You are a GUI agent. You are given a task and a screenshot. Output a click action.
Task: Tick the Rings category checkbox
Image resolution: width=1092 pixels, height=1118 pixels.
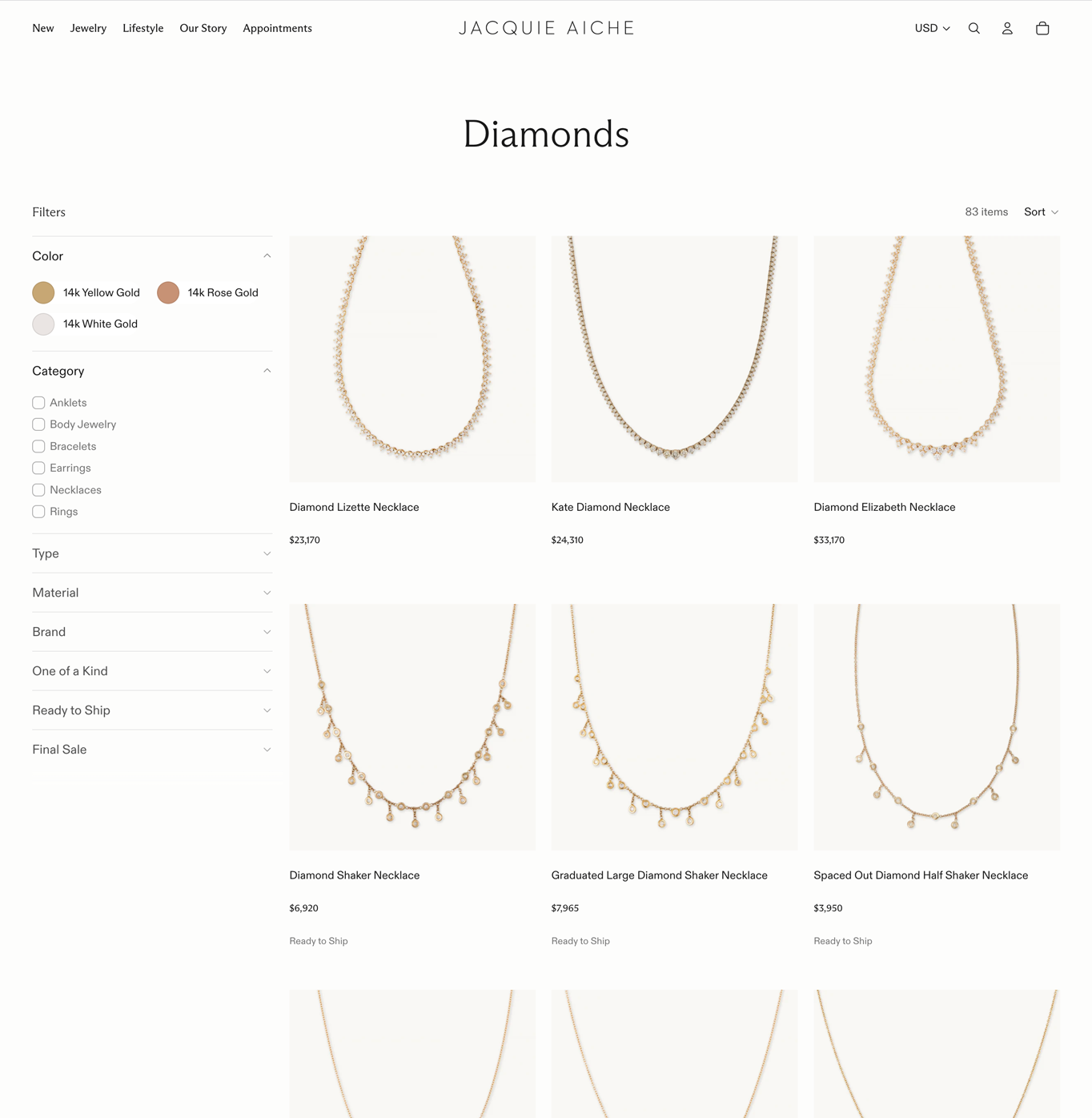[x=38, y=512]
